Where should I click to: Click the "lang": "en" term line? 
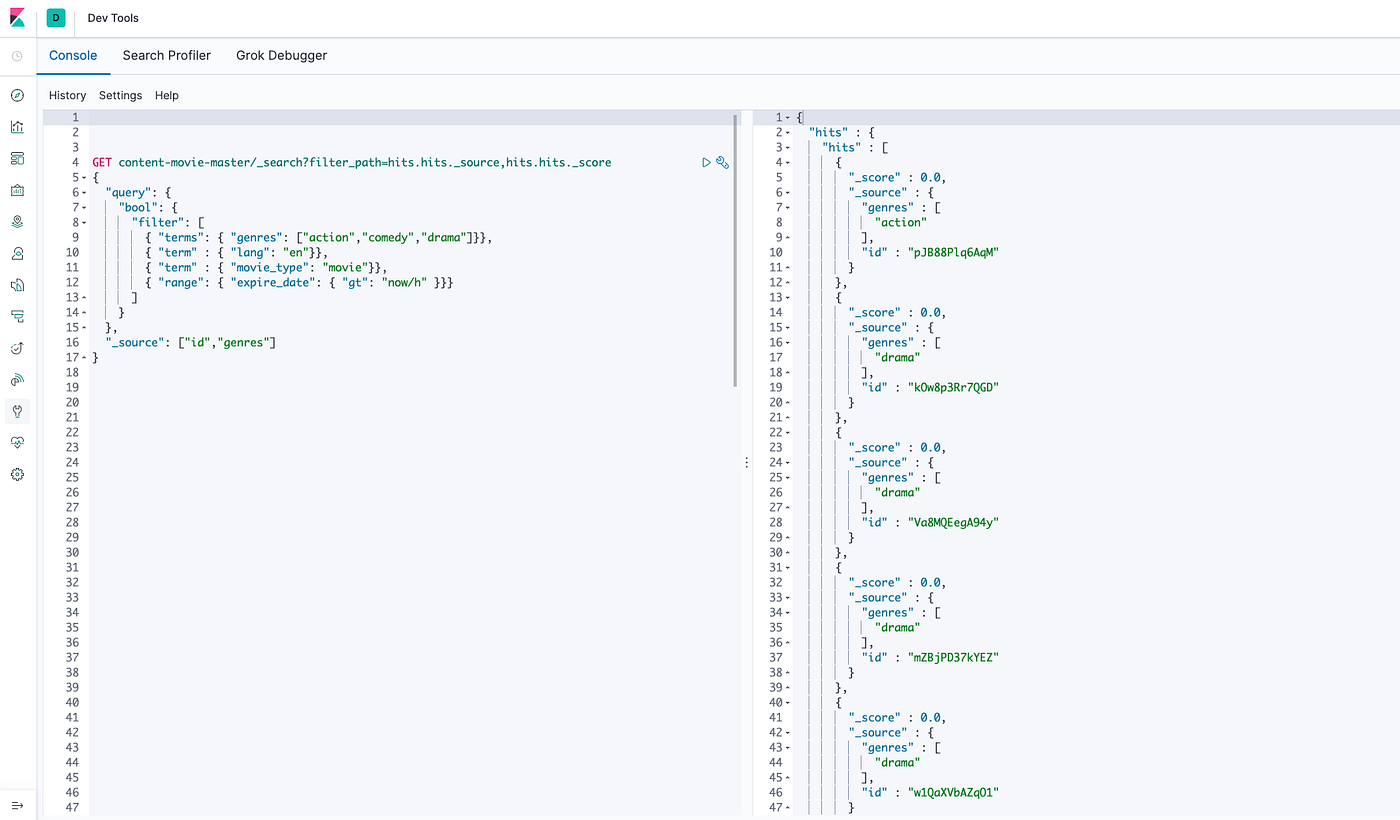236,253
